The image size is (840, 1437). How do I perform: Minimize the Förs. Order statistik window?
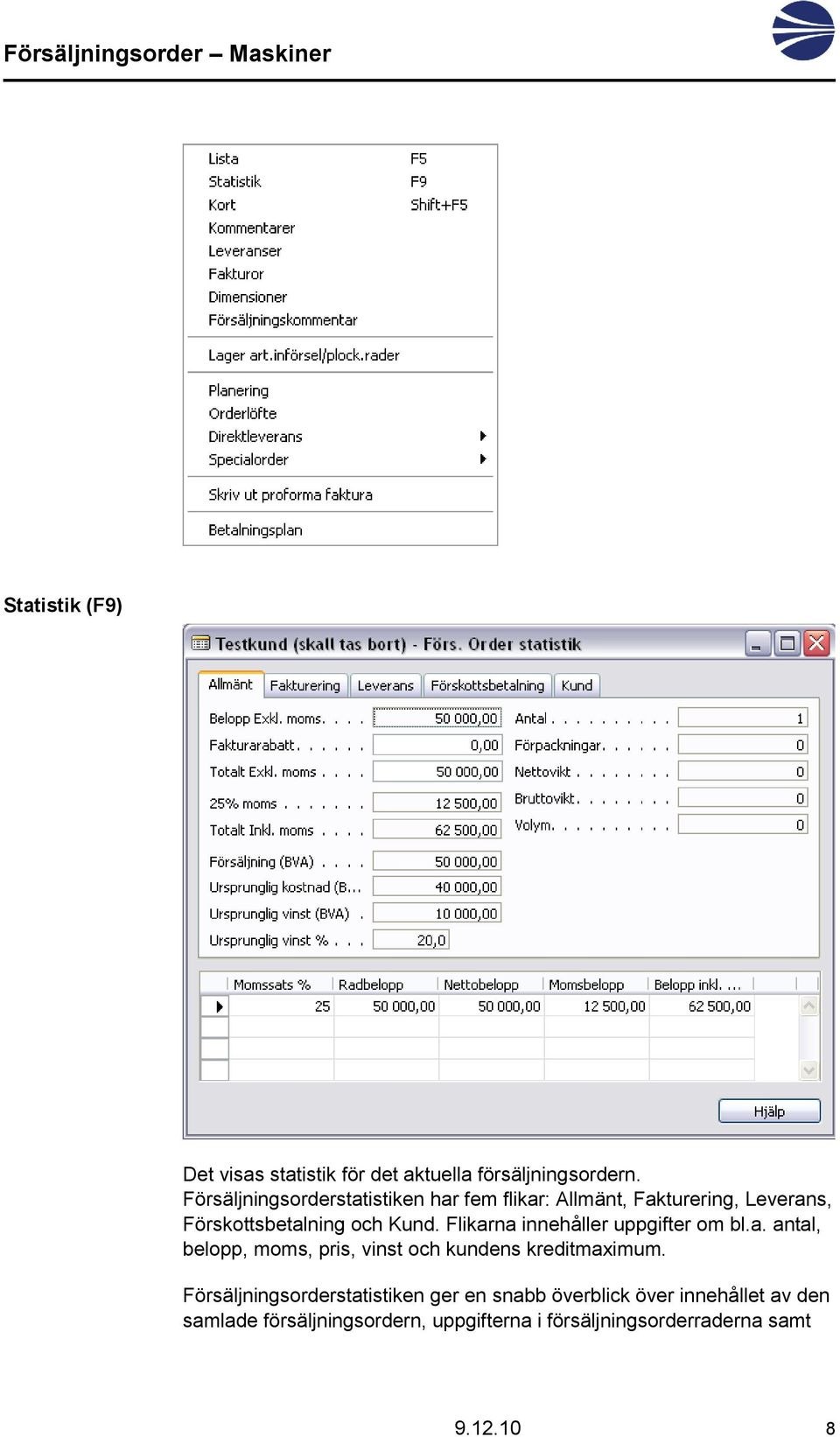(758, 644)
